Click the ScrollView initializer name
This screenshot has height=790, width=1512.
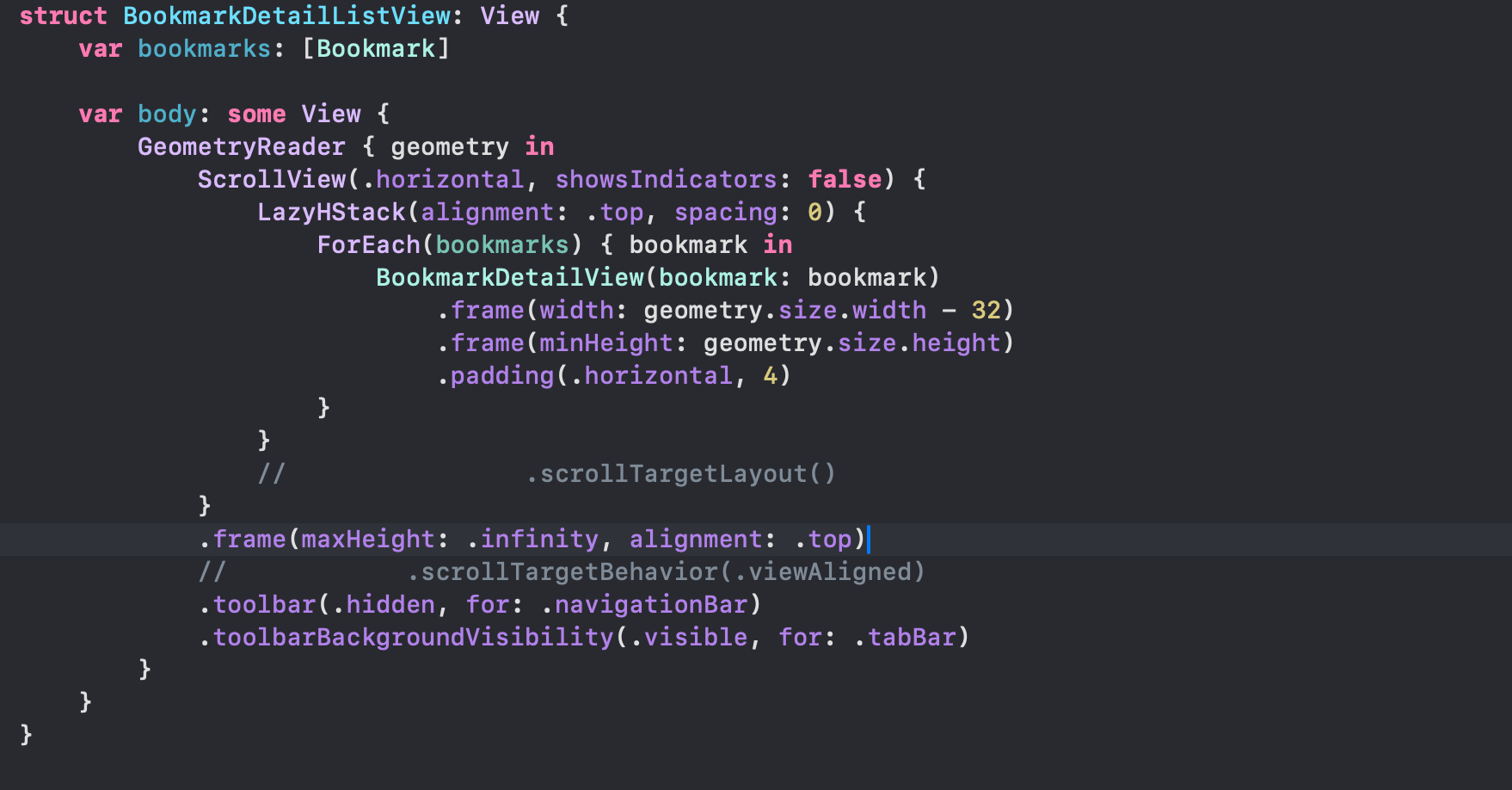(271, 180)
